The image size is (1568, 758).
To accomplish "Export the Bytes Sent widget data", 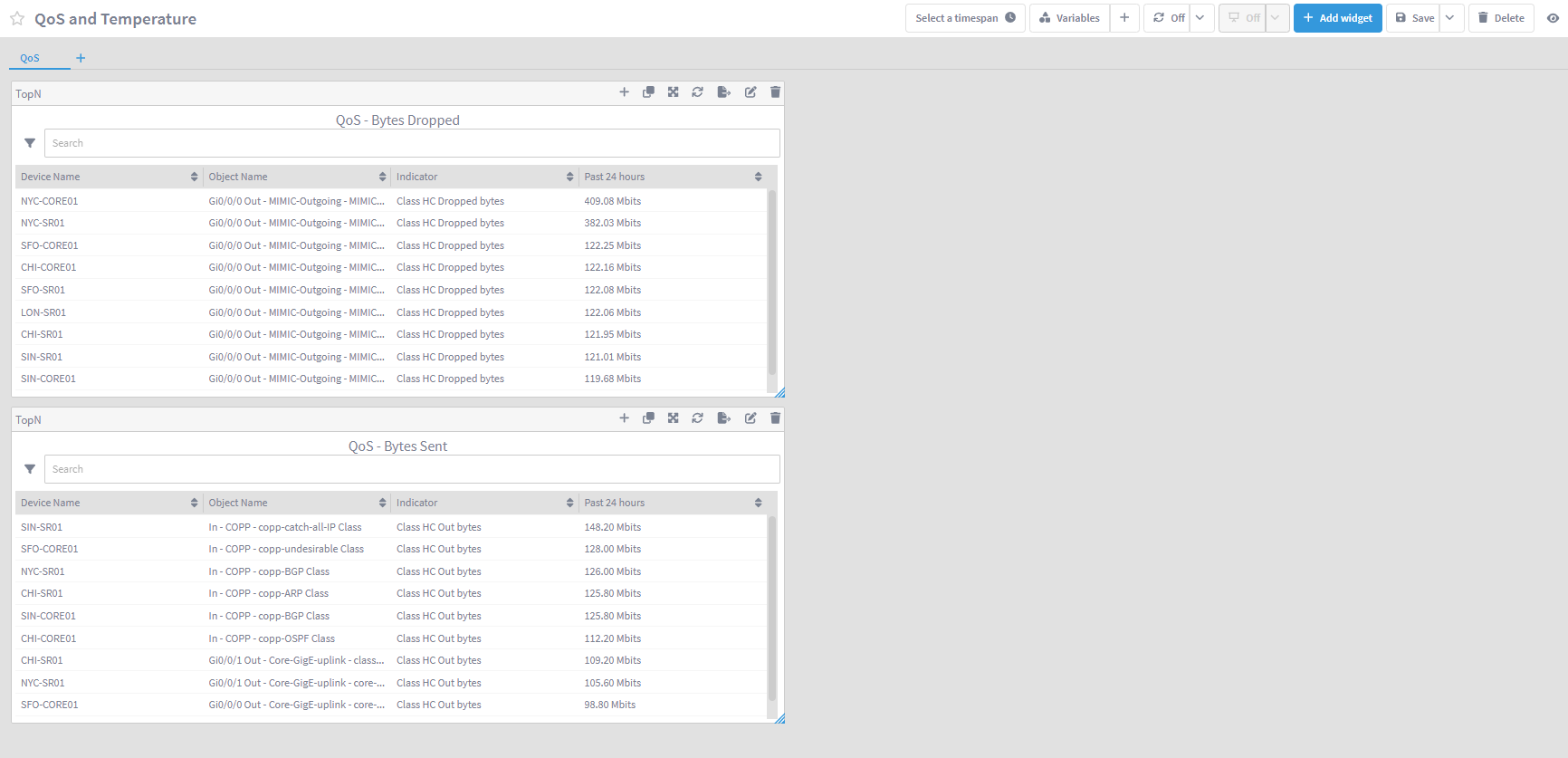I will [723, 418].
